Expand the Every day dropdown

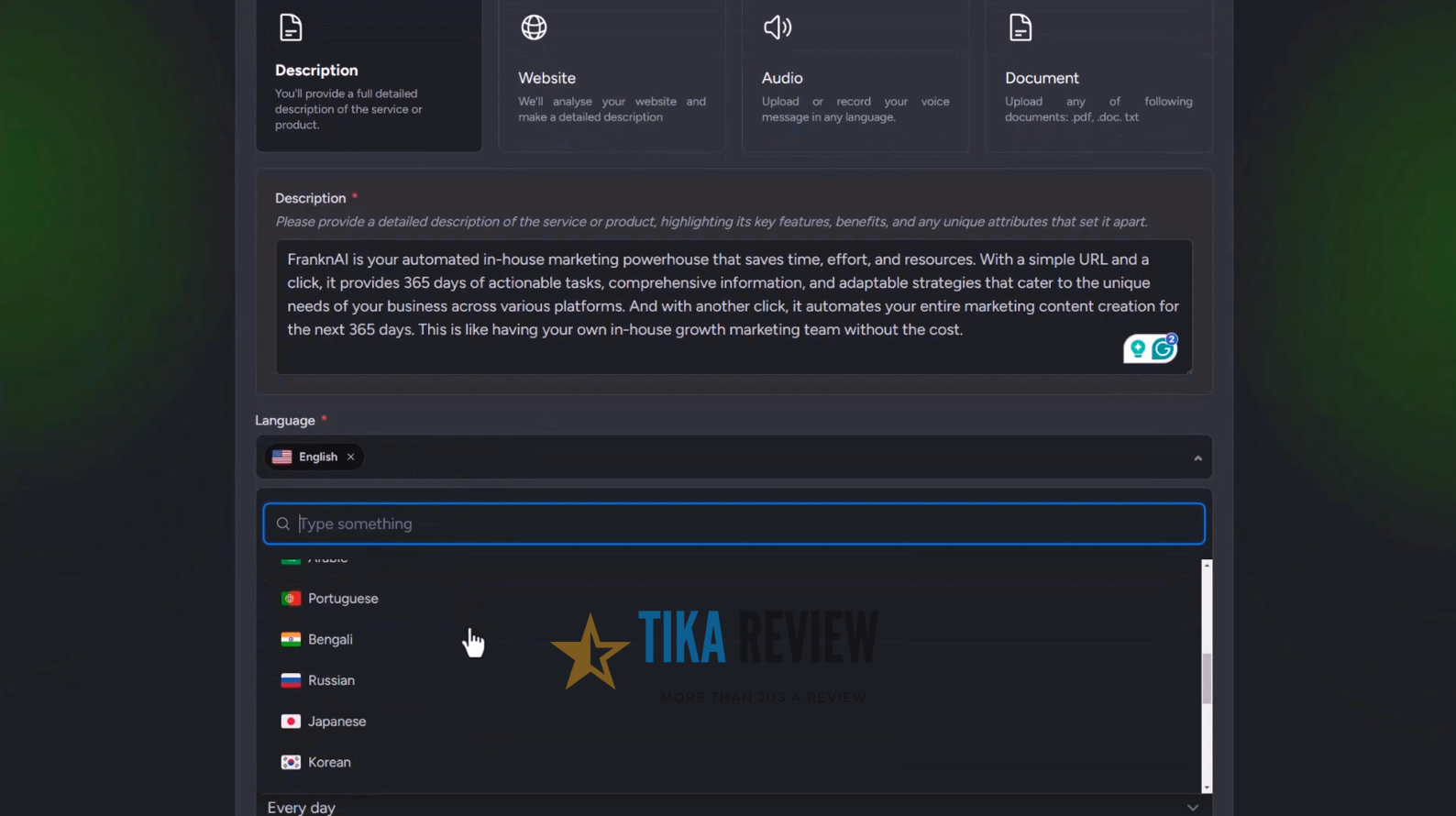(1192, 807)
